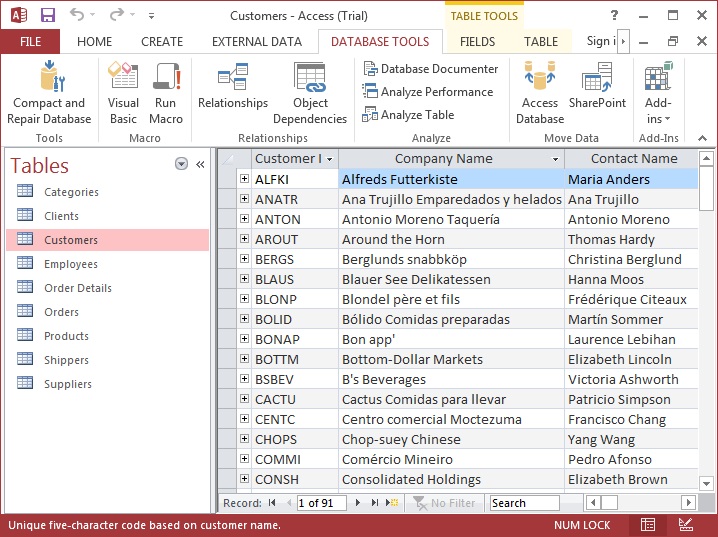
Task: Select row selector for ANATR record
Action: pyautogui.click(x=227, y=199)
